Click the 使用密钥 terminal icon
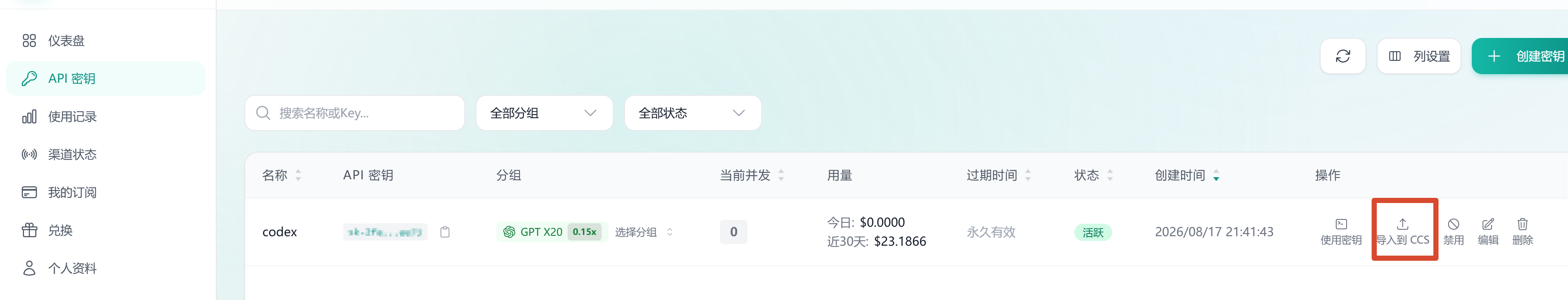Image resolution: width=1568 pixels, height=300 pixels. click(x=1341, y=224)
